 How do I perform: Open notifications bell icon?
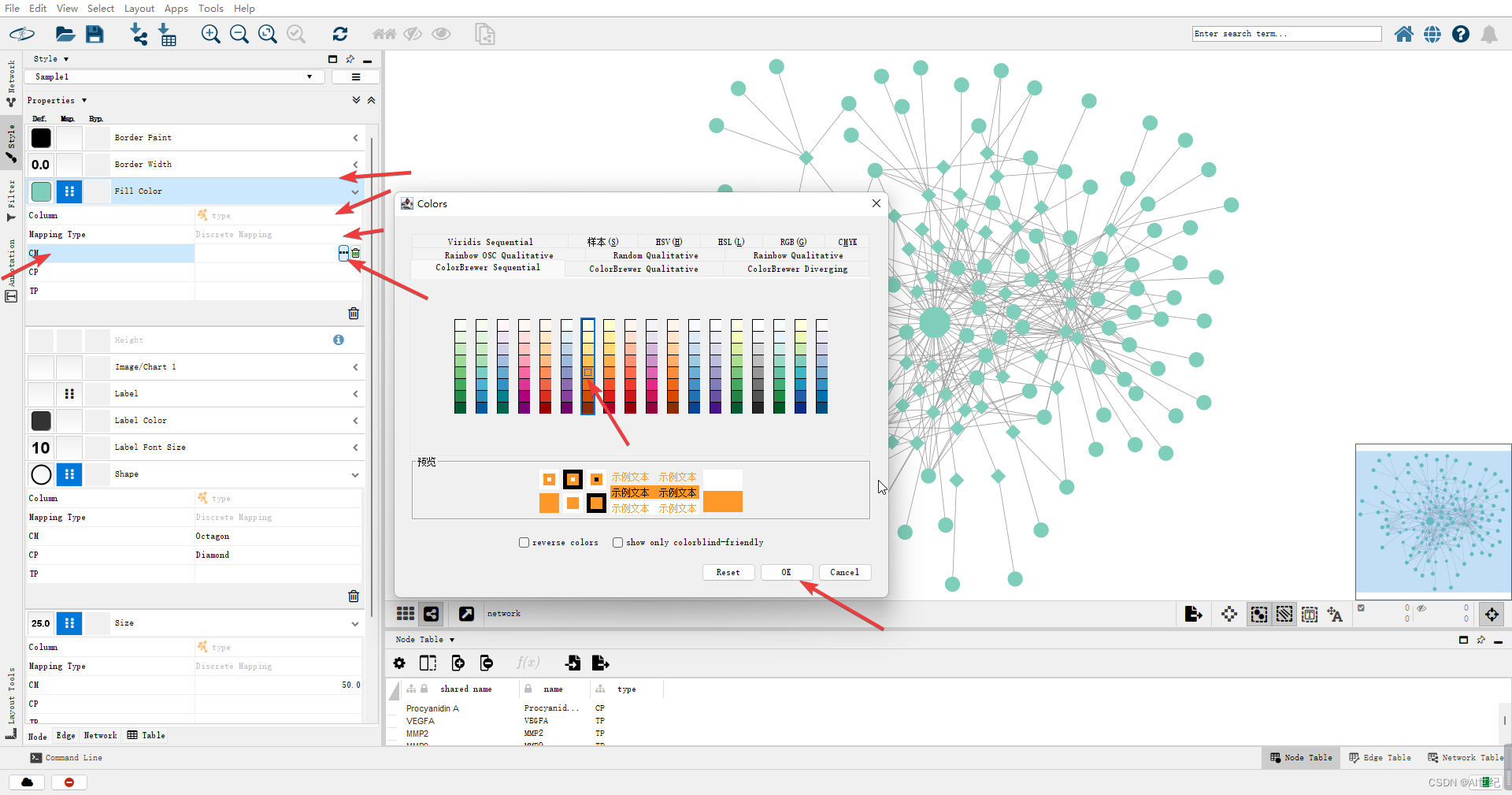coord(1489,34)
